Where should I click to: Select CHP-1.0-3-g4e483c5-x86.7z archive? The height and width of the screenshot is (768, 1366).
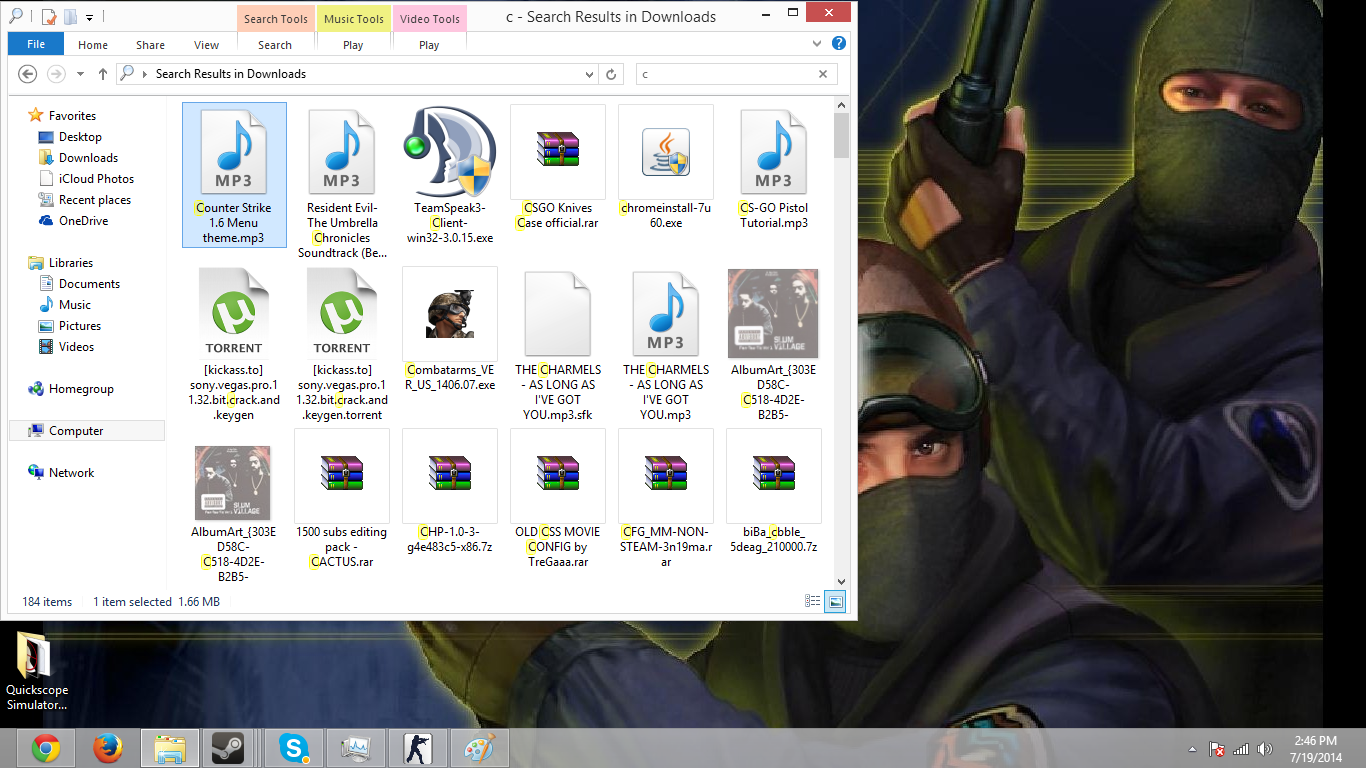[450, 491]
